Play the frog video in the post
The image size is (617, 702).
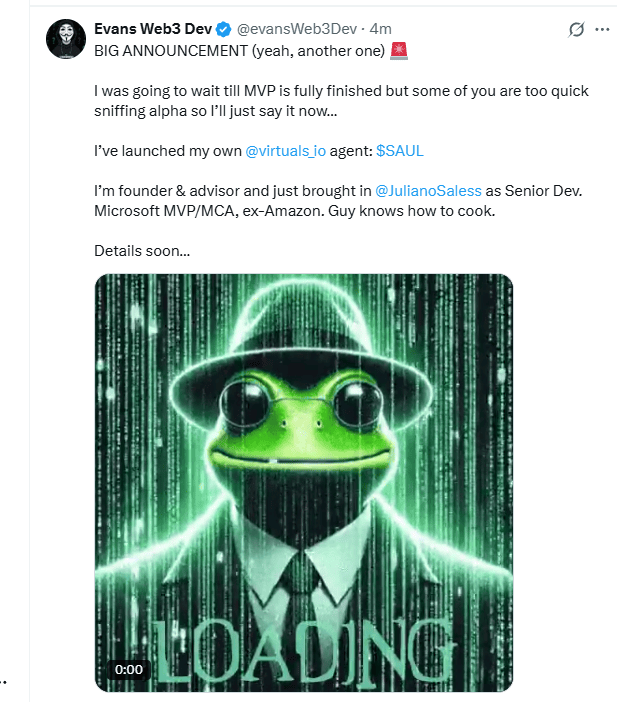tap(304, 482)
